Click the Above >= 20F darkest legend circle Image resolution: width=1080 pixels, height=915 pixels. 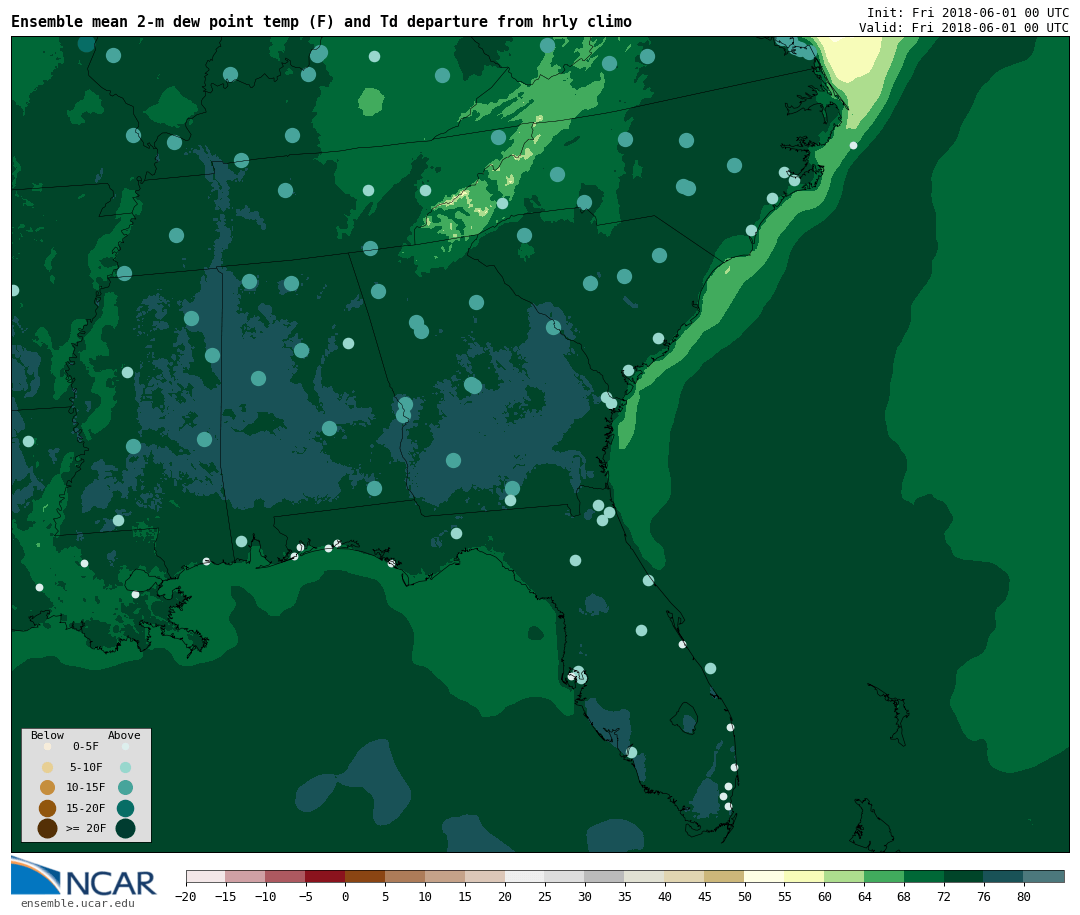pyautogui.click(x=125, y=829)
